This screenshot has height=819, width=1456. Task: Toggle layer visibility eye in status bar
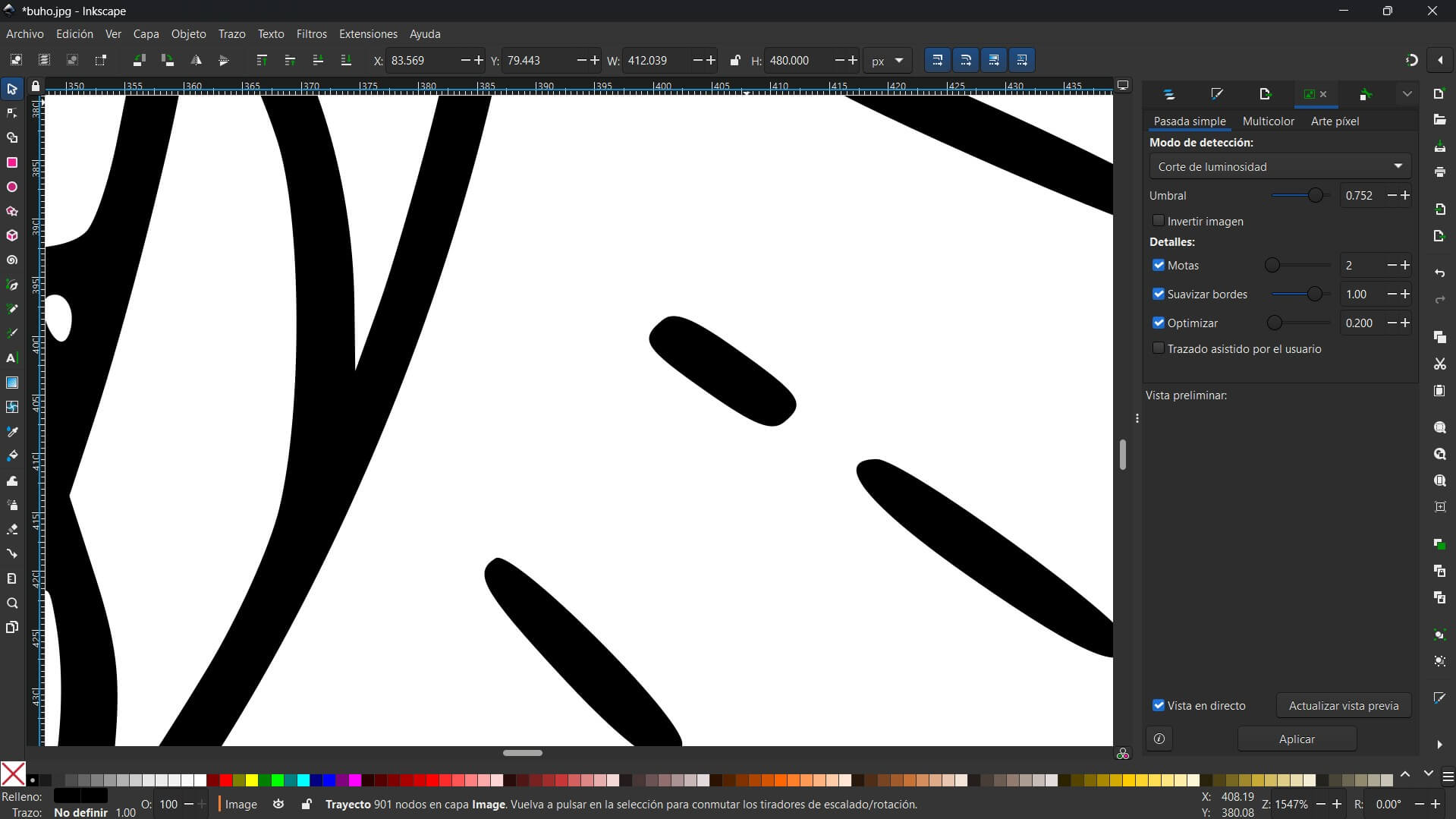pyautogui.click(x=278, y=804)
